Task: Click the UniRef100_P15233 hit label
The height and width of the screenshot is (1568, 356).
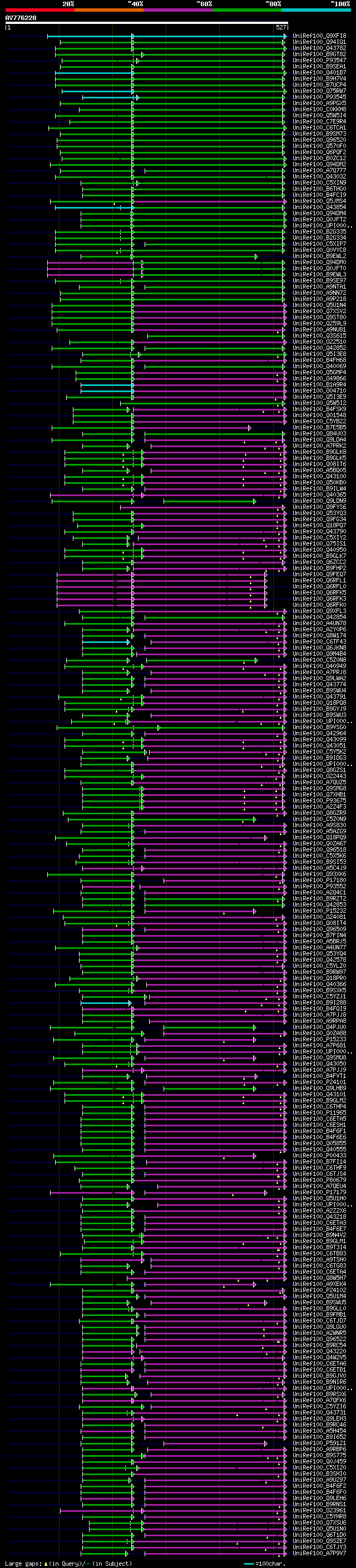Action: [x=319, y=1039]
